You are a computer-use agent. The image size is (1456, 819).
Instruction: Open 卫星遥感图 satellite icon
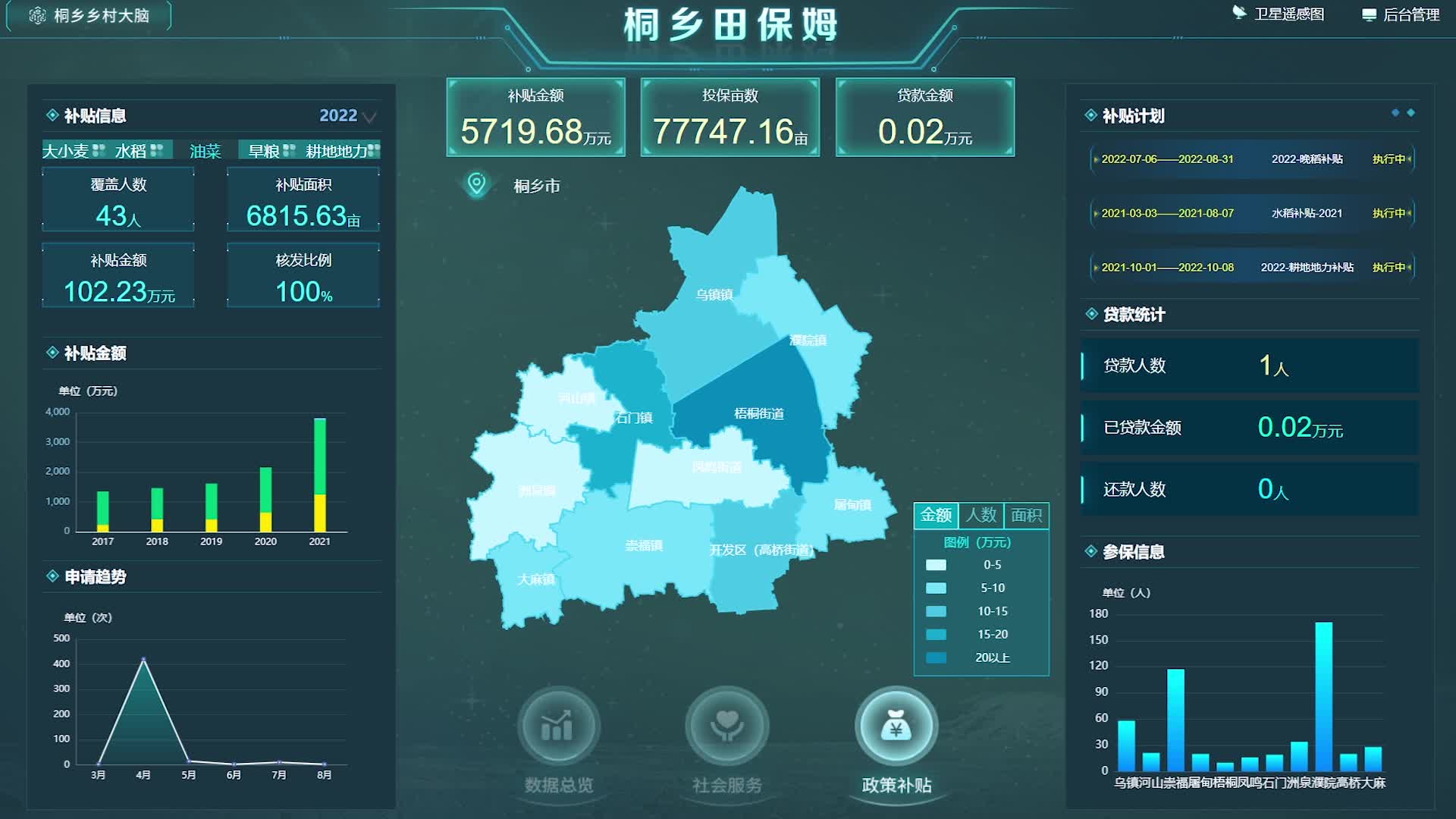pos(1239,13)
